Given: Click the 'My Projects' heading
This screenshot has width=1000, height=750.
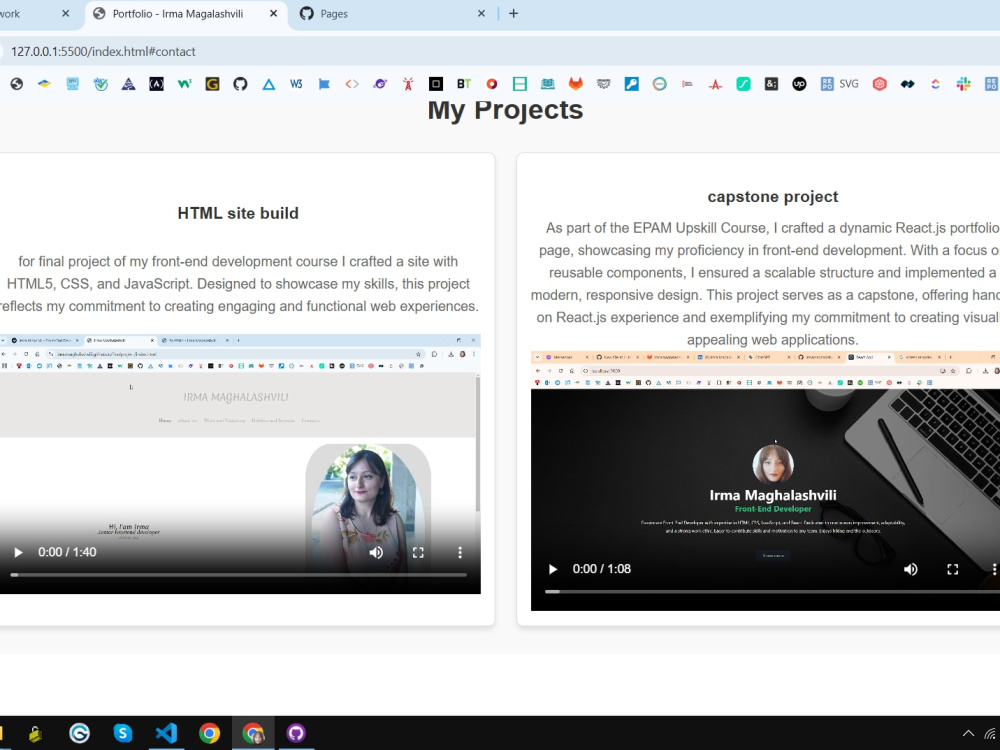Looking at the screenshot, I should click(505, 110).
